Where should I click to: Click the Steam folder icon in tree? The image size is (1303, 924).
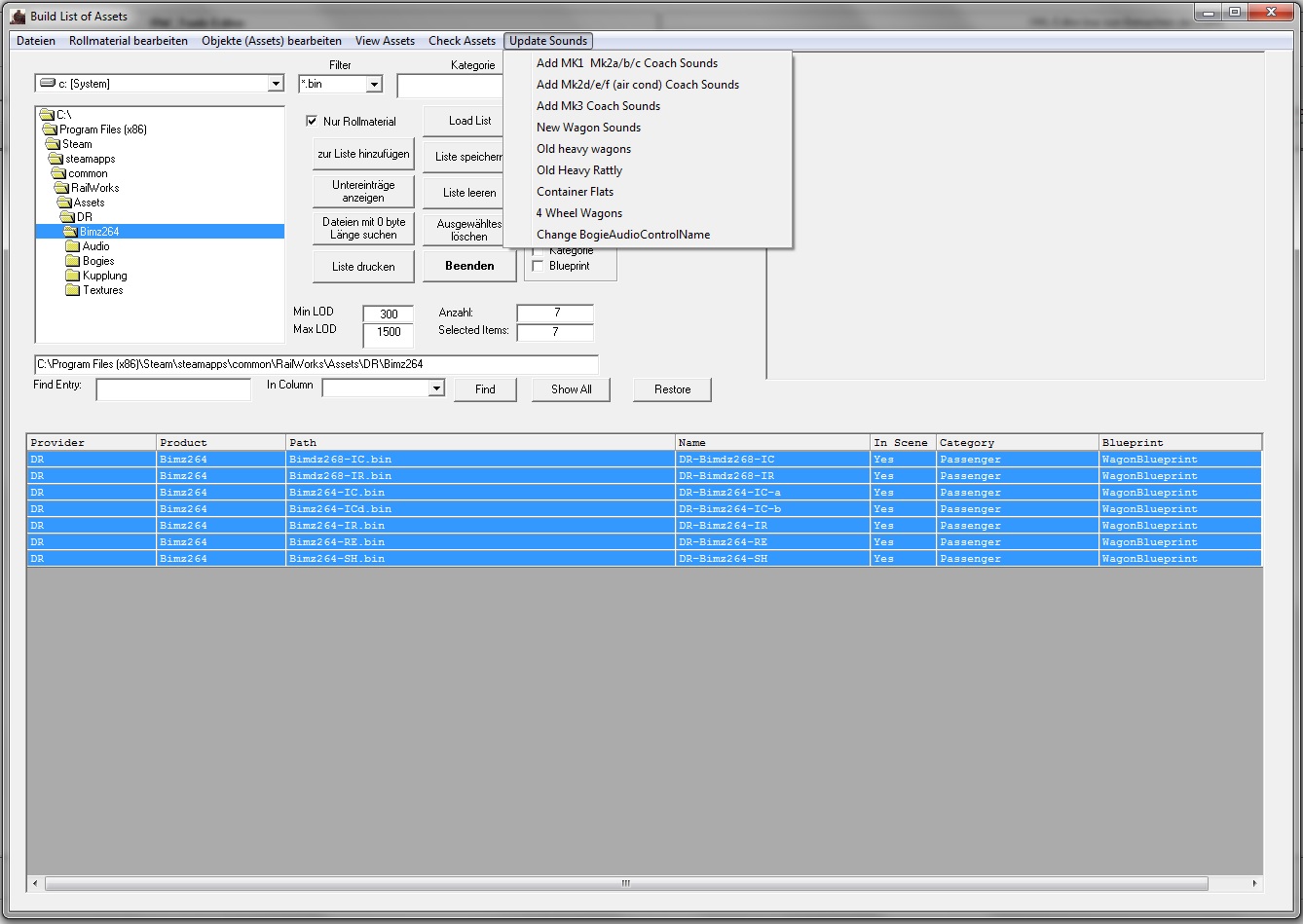[x=53, y=144]
